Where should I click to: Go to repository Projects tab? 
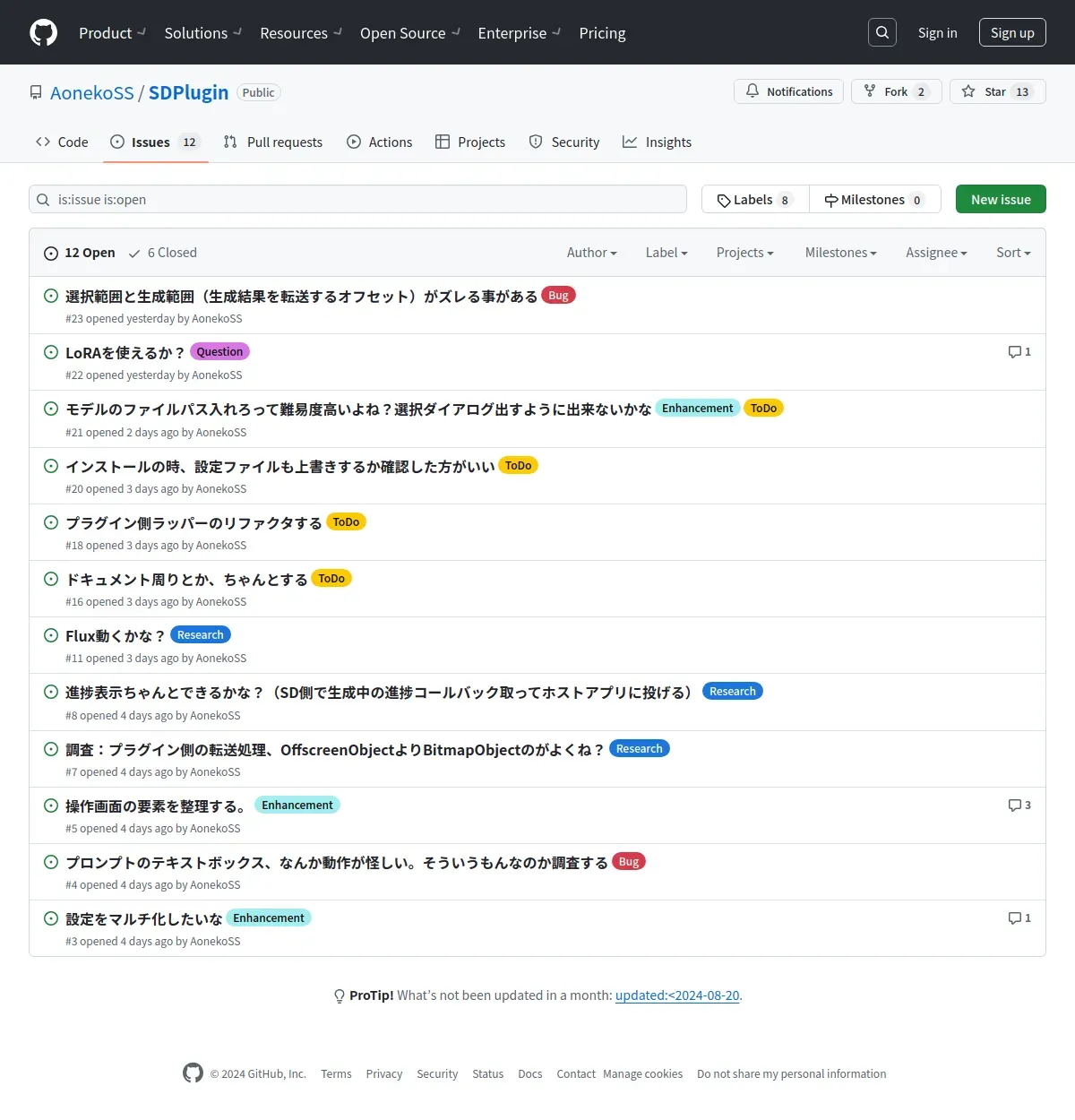pos(470,142)
